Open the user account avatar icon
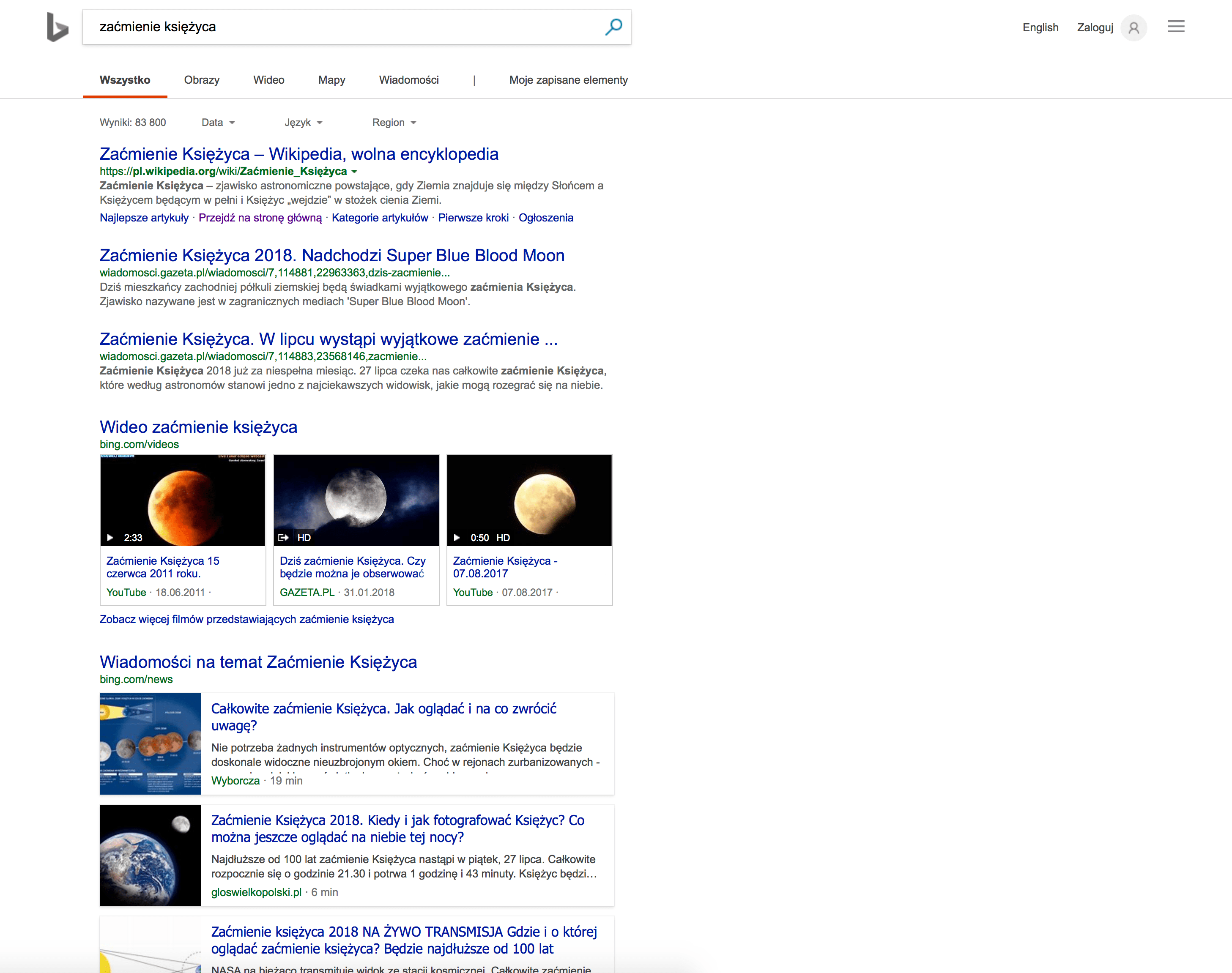The height and width of the screenshot is (973, 1232). [1133, 27]
